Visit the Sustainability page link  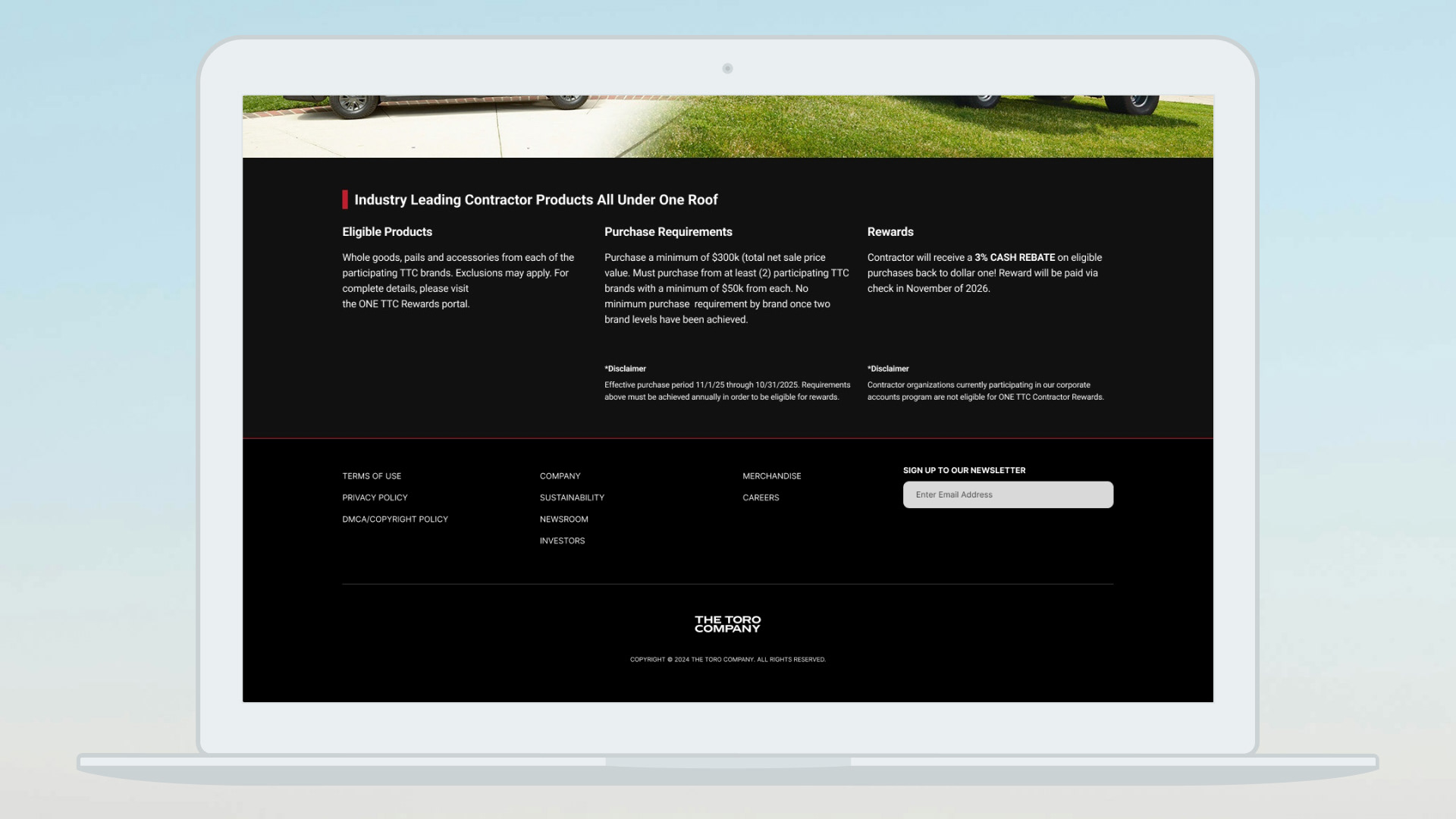click(572, 497)
